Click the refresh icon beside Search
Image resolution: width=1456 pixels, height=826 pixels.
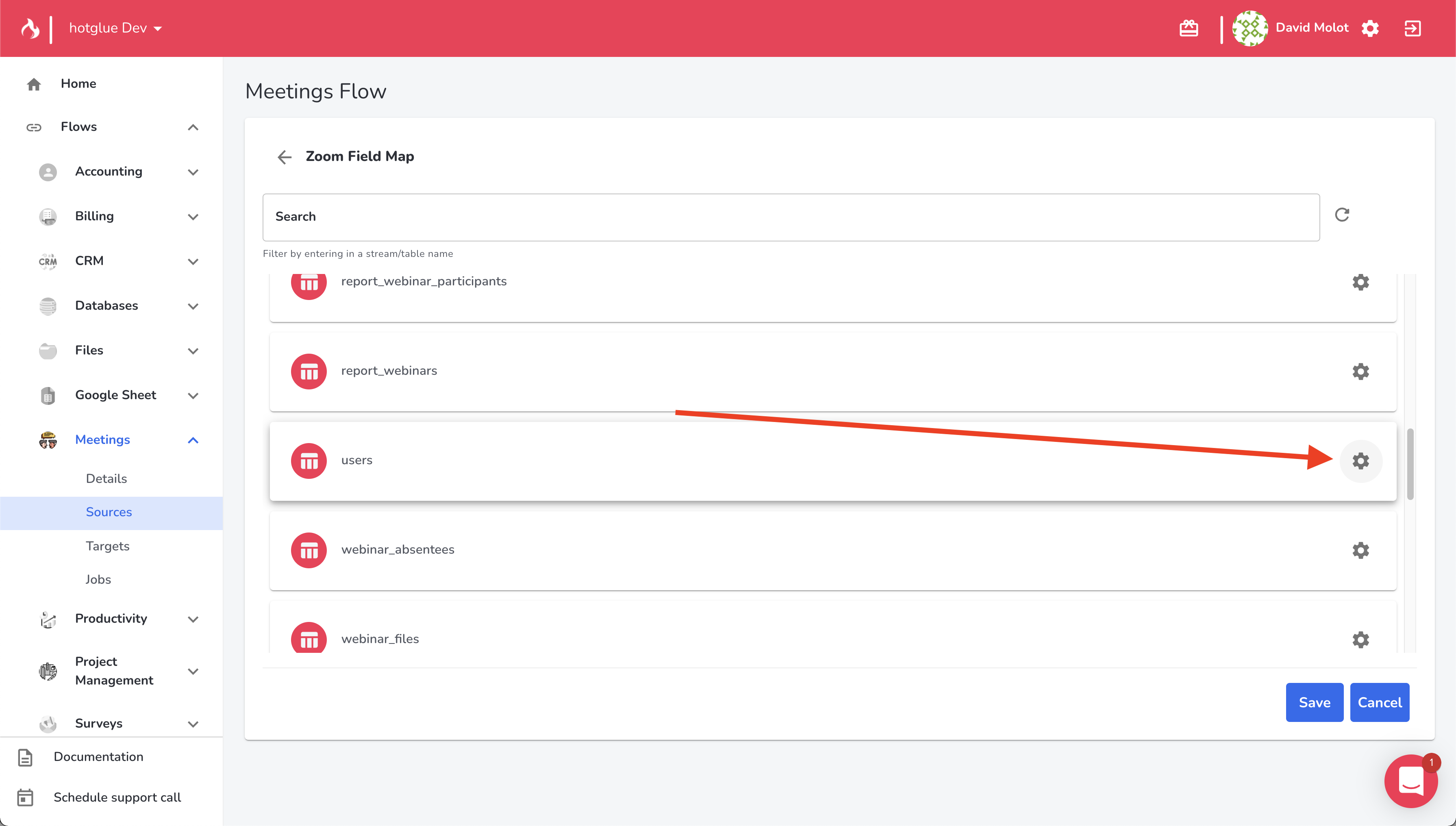1341,215
